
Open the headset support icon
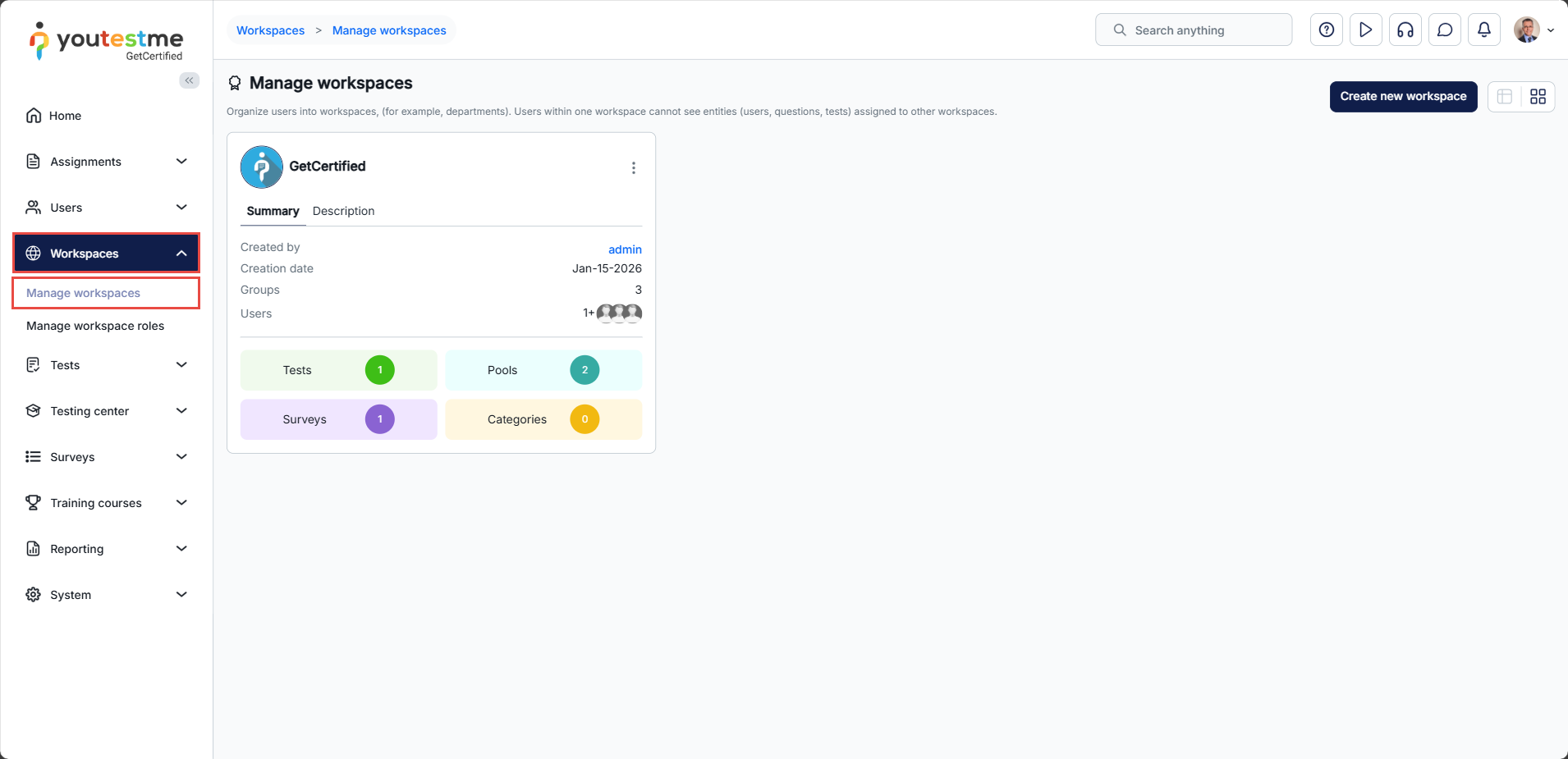coord(1405,30)
